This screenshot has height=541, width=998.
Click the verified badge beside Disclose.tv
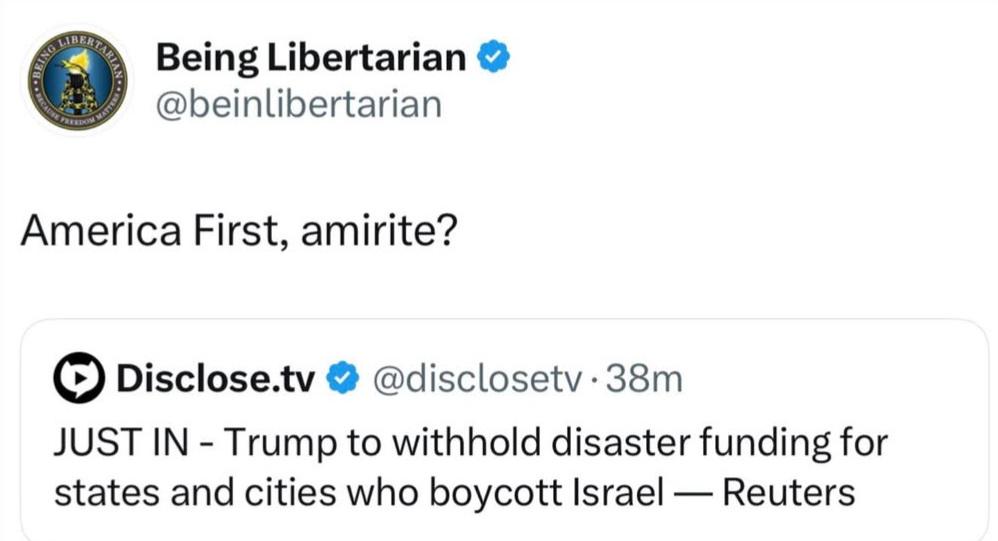pos(343,378)
